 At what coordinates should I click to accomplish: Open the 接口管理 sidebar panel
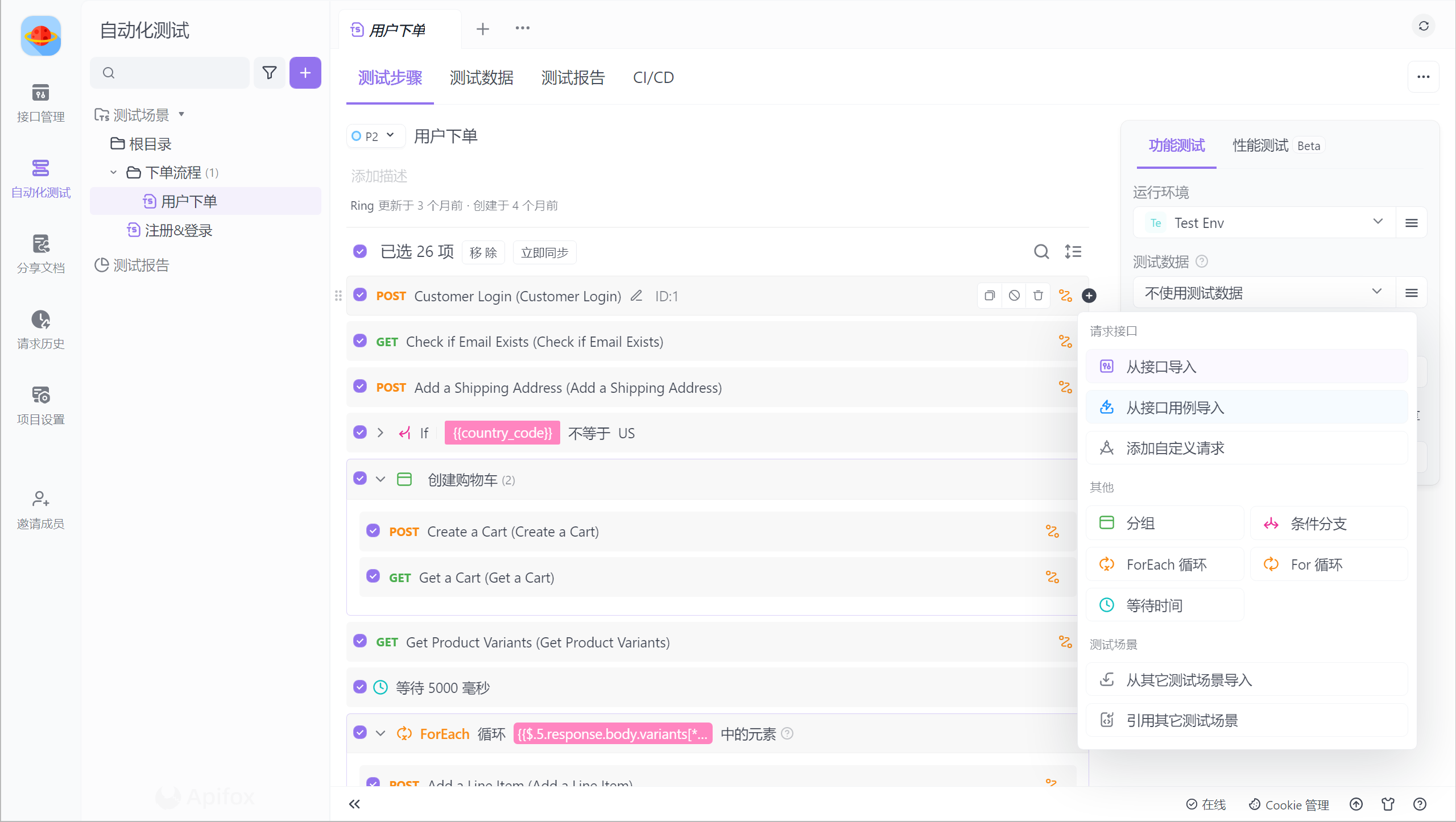coord(40,102)
